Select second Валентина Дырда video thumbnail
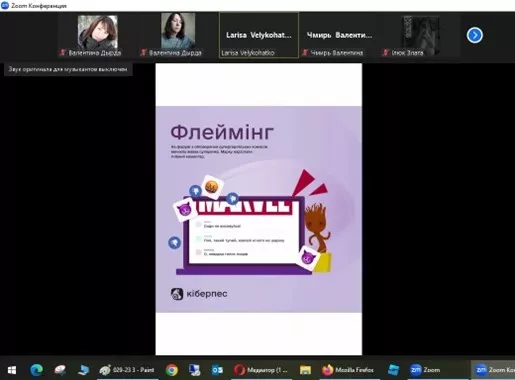 178,35
